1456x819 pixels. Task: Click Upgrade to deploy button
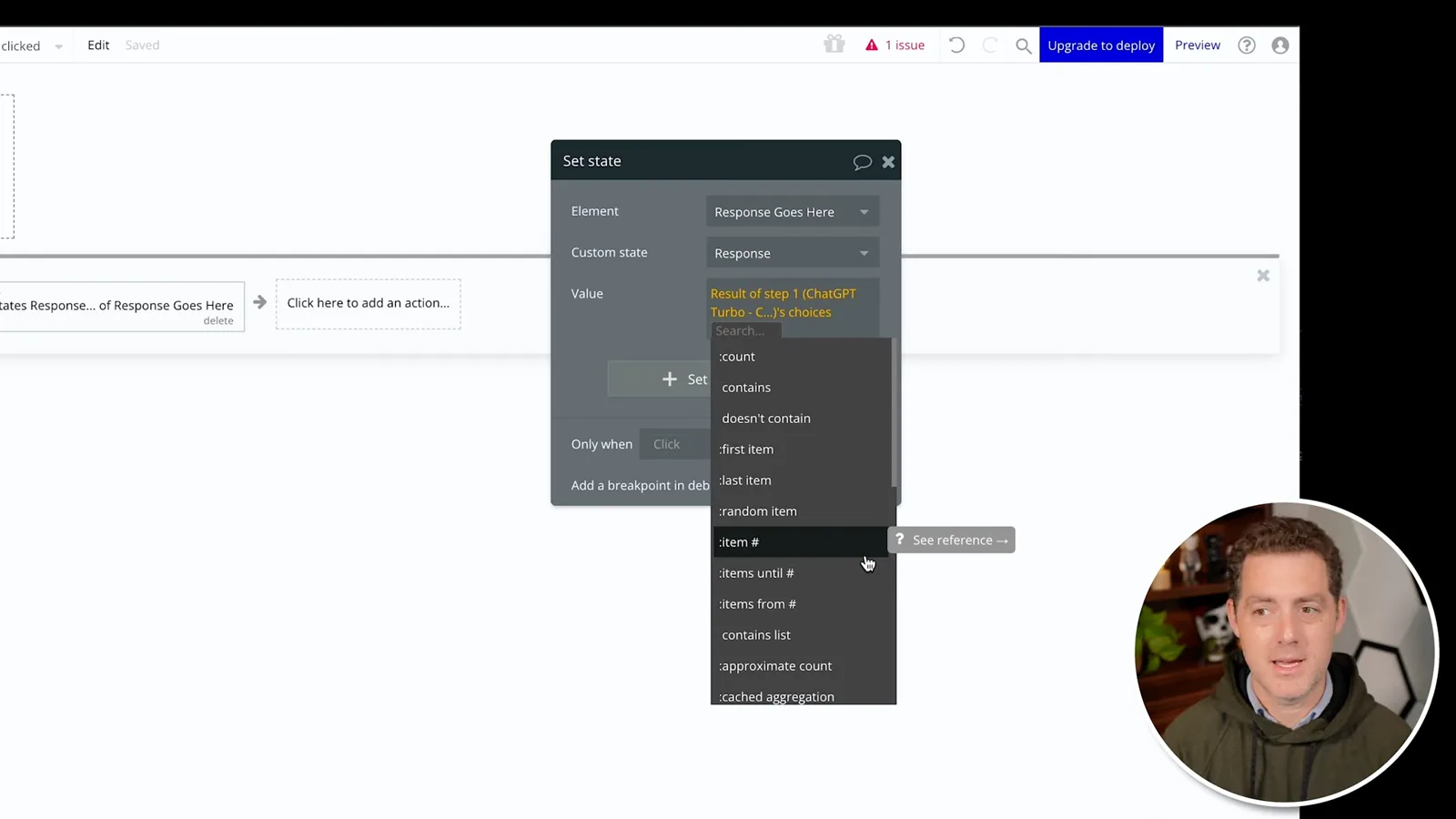pos(1101,45)
